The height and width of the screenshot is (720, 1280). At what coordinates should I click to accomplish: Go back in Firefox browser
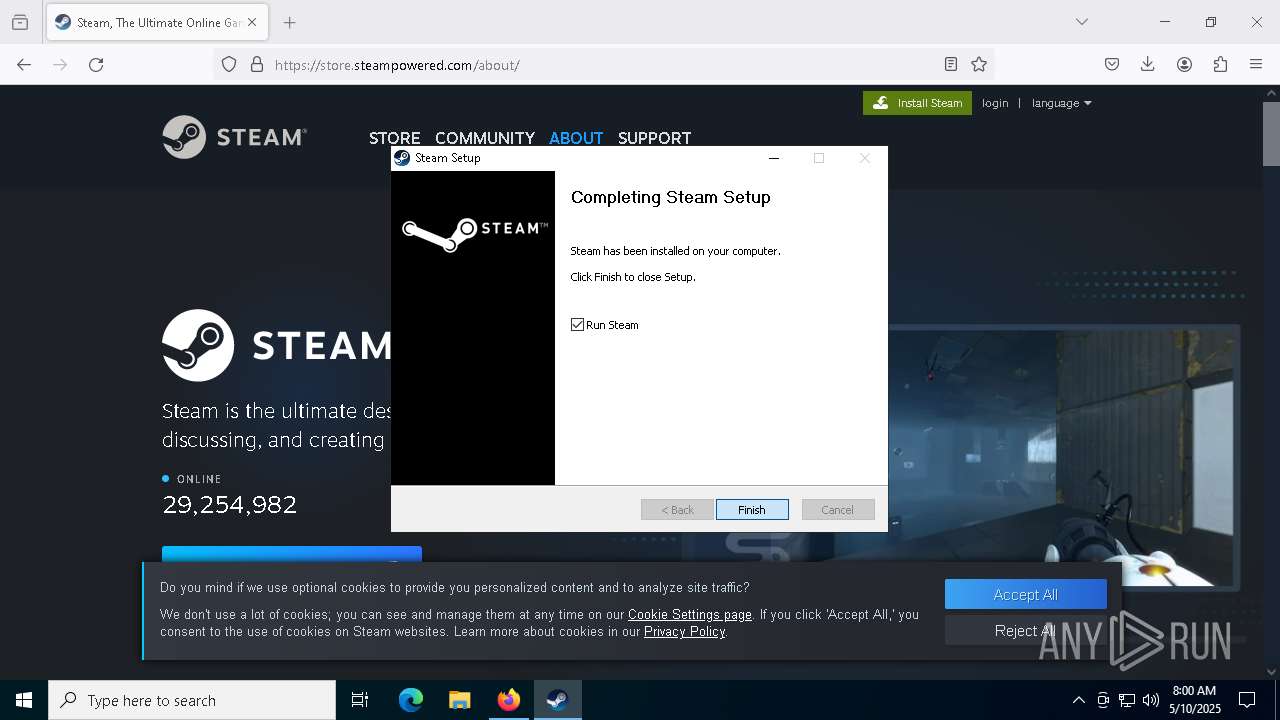pyautogui.click(x=24, y=65)
